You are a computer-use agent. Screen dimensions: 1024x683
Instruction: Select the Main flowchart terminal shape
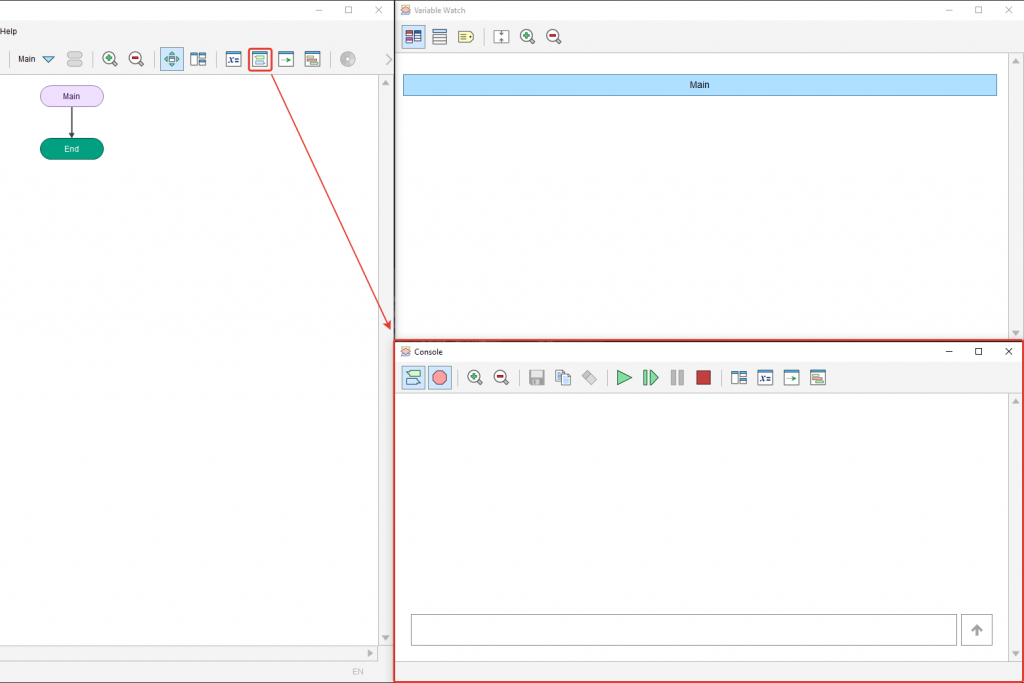click(x=72, y=96)
